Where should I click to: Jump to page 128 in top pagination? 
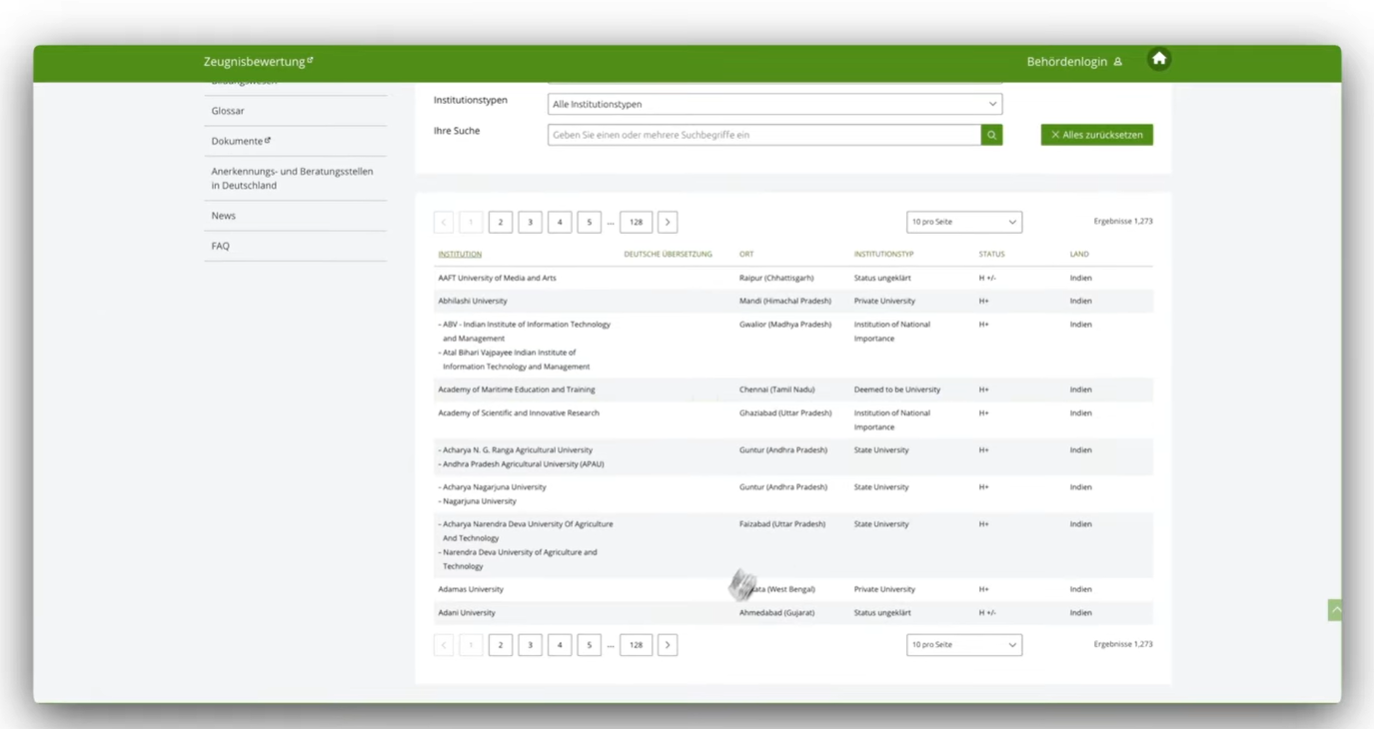(636, 222)
